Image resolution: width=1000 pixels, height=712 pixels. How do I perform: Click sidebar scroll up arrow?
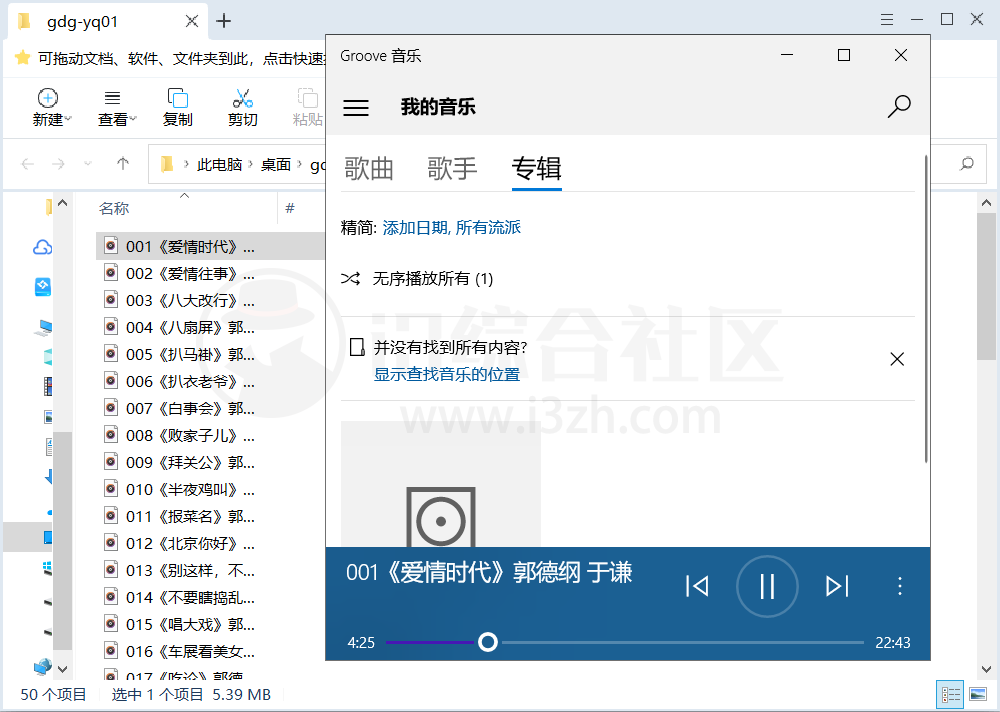tap(62, 204)
